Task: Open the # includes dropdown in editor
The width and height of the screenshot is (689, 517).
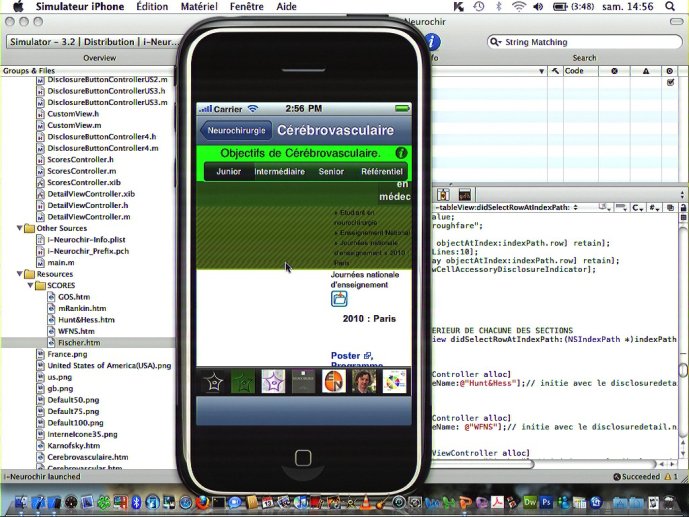Action: point(654,207)
